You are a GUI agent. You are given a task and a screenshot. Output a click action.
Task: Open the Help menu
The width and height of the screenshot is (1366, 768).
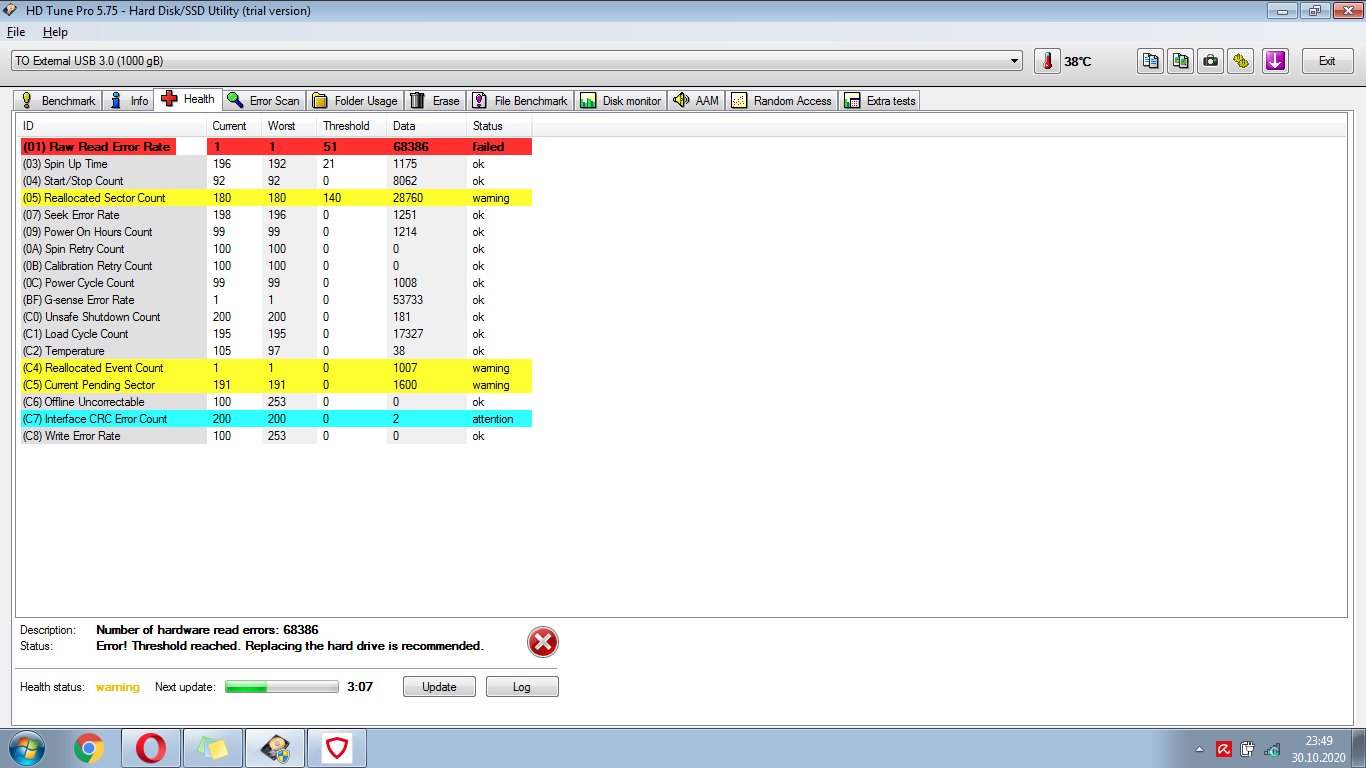(x=55, y=32)
